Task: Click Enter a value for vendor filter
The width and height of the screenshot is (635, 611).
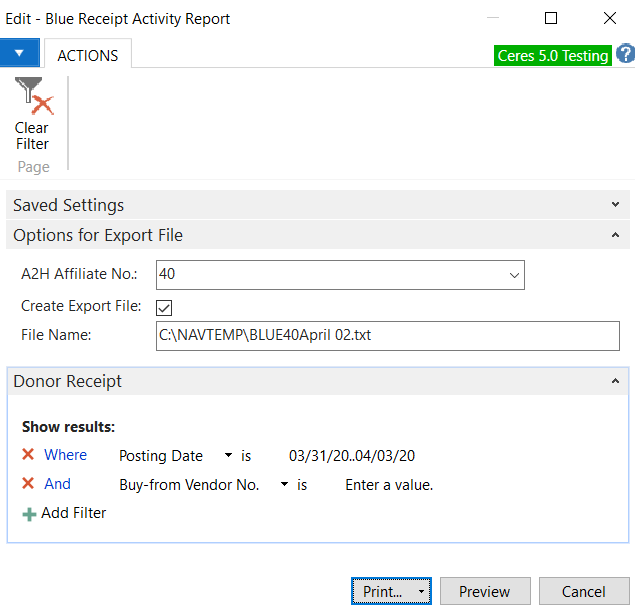Action: (x=389, y=485)
